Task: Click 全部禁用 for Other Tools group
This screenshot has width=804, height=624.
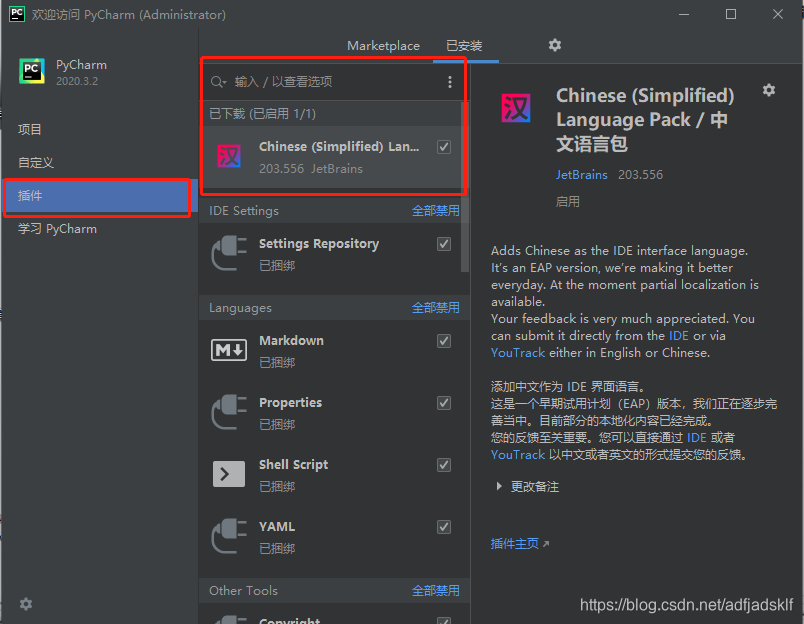Action: (435, 591)
